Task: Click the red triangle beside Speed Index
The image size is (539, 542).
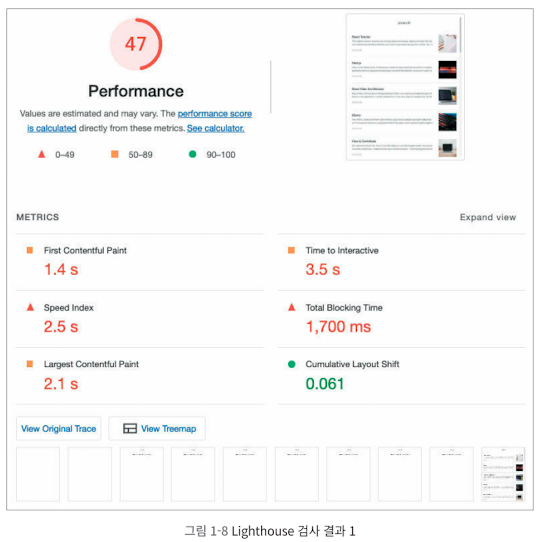Action: click(30, 307)
